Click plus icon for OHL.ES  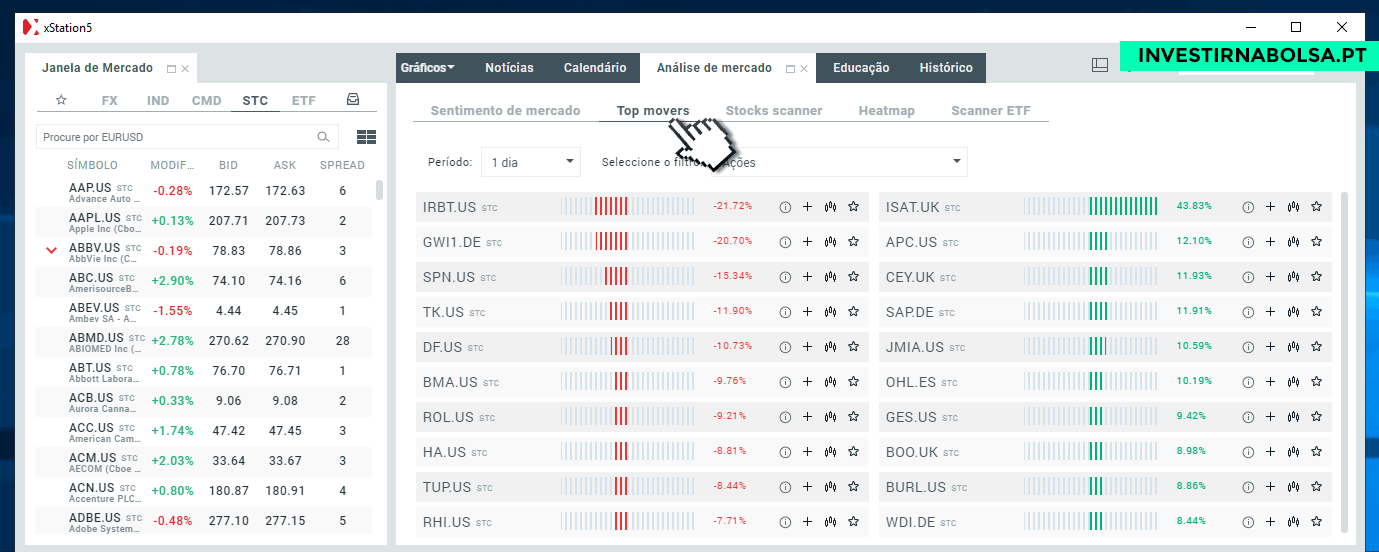coord(1271,382)
